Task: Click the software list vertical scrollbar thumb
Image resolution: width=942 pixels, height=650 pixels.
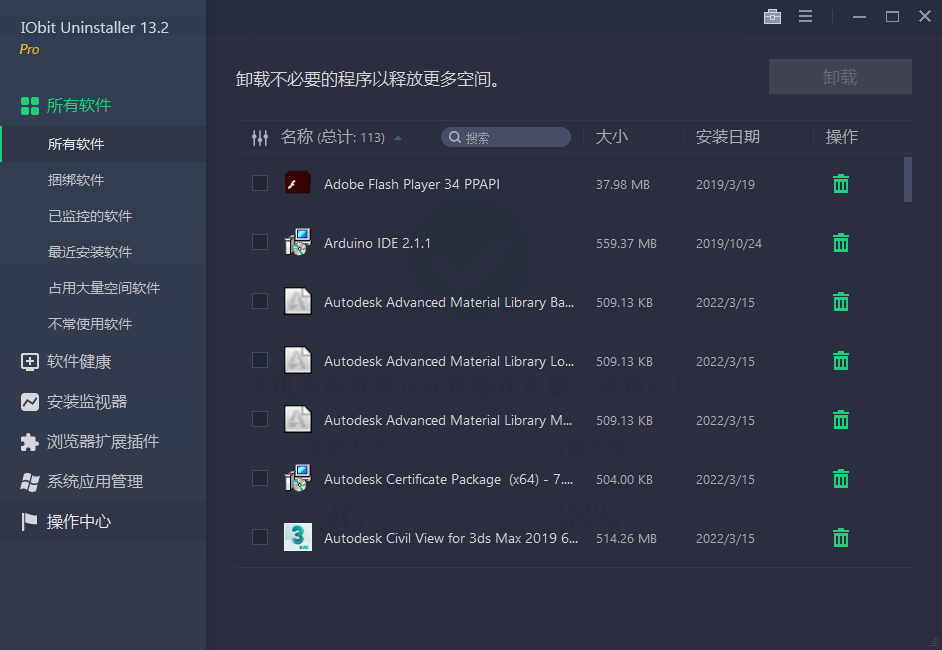Action: pyautogui.click(x=908, y=180)
